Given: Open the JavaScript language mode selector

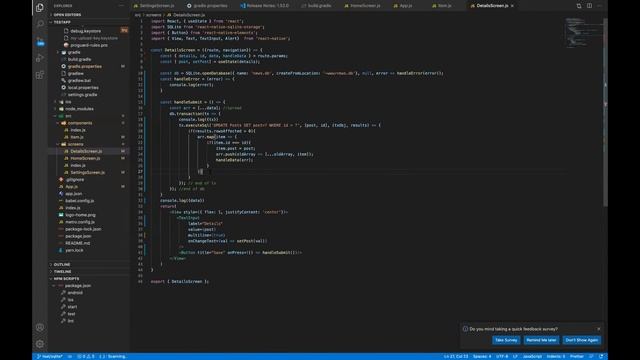Looking at the screenshot, I should coord(532,356).
